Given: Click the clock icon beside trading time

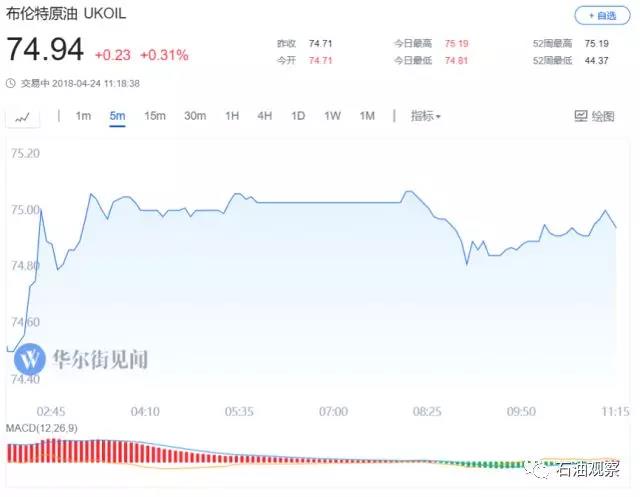Looking at the screenshot, I should (x=11, y=83).
